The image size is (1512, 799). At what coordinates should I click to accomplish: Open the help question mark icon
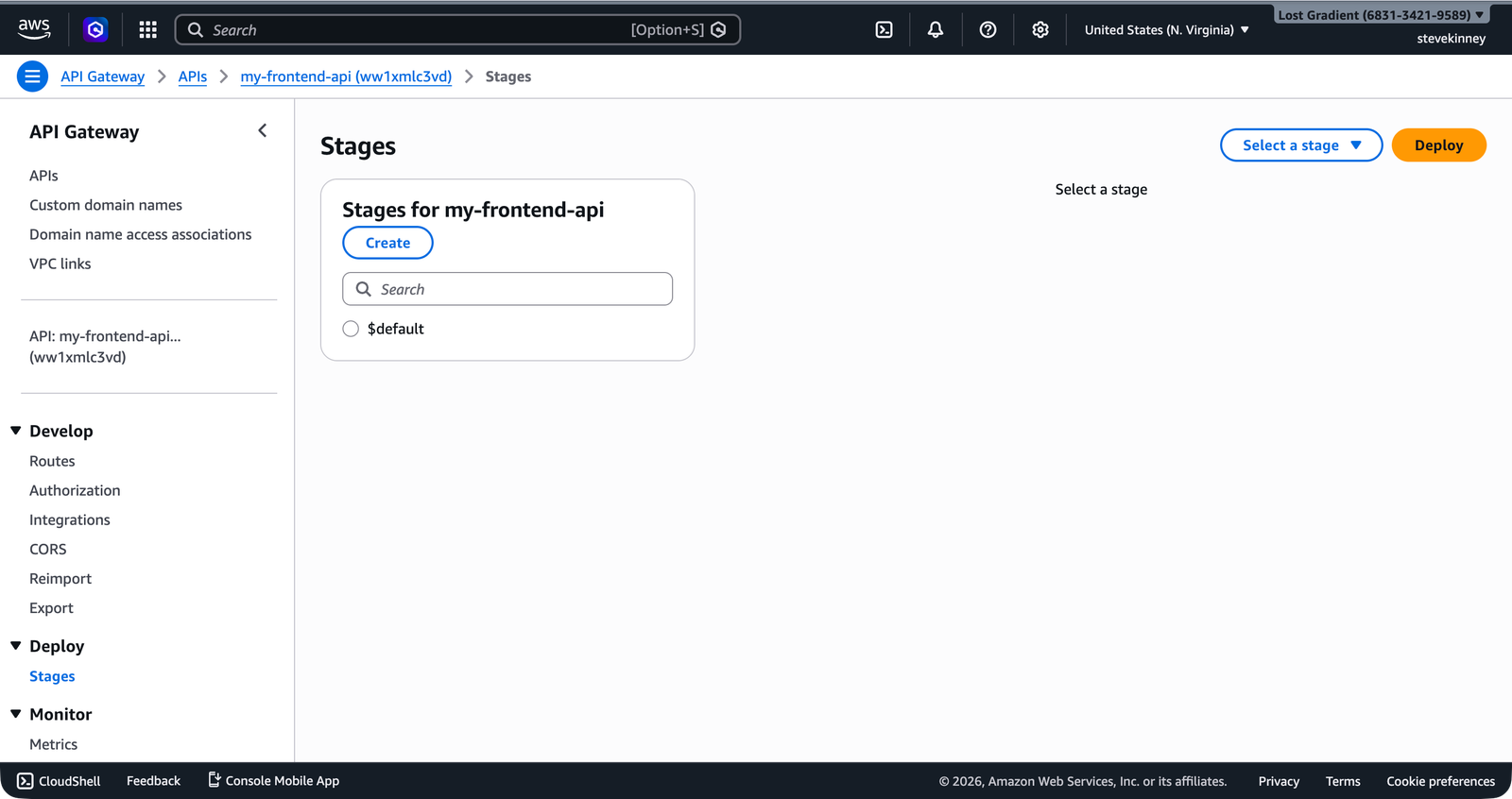click(988, 30)
